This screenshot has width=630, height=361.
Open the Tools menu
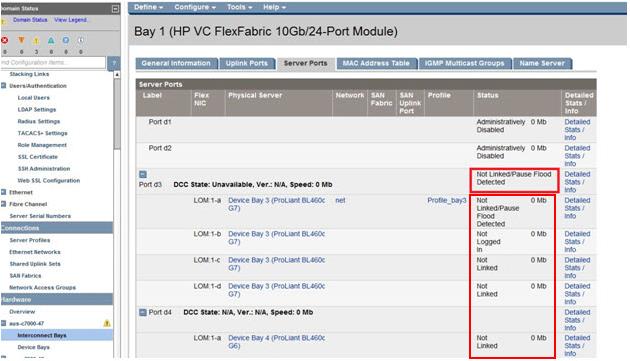click(239, 7)
